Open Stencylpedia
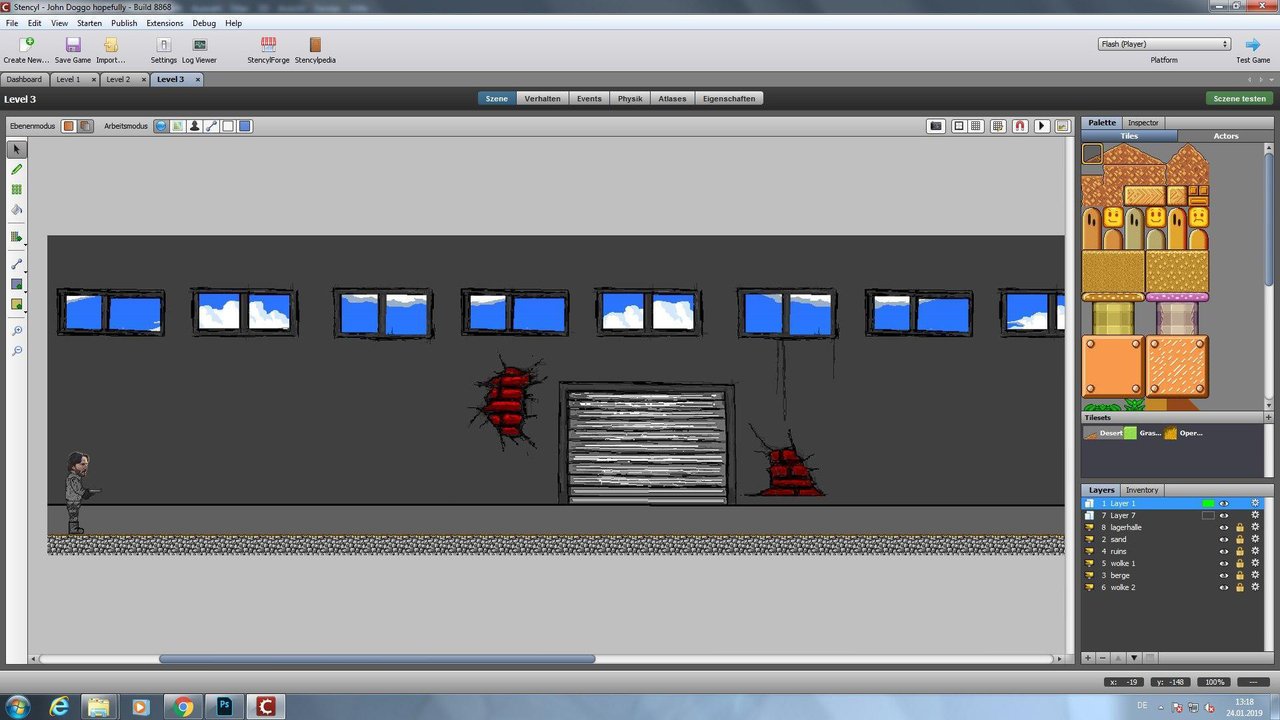 pos(315,50)
